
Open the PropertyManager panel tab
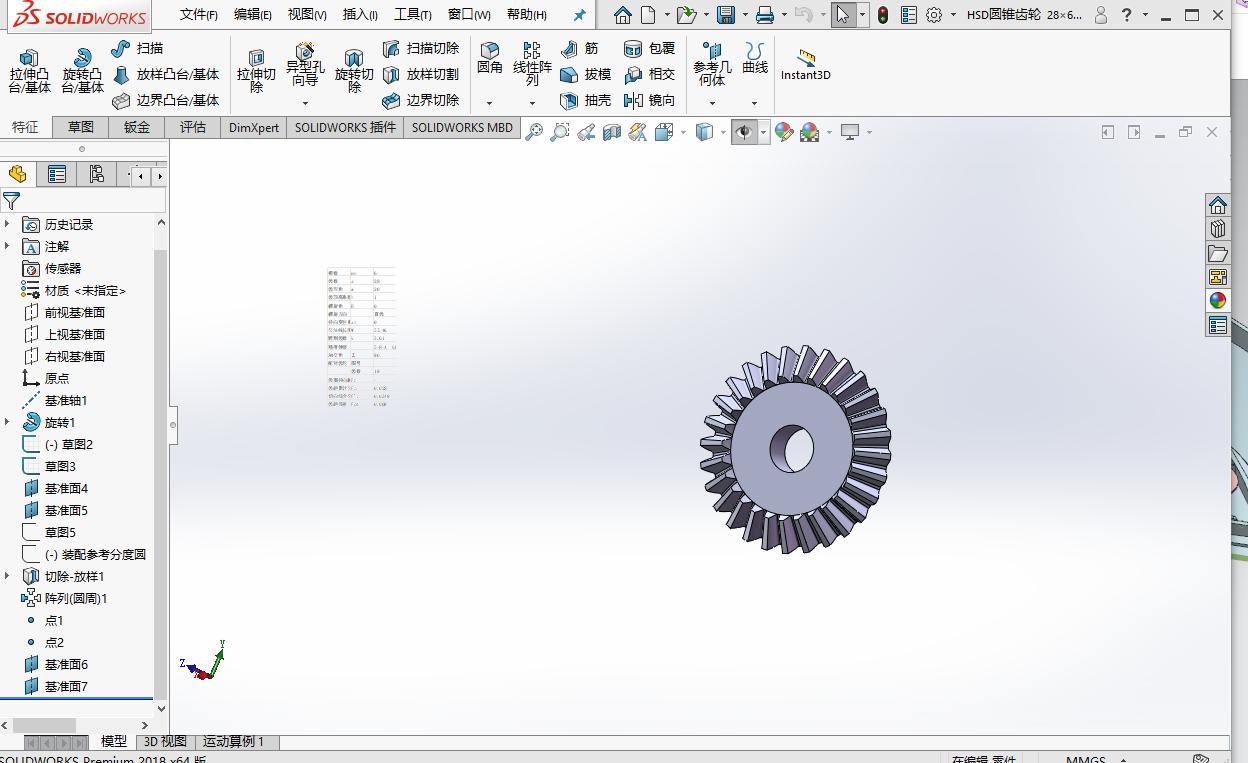57,175
